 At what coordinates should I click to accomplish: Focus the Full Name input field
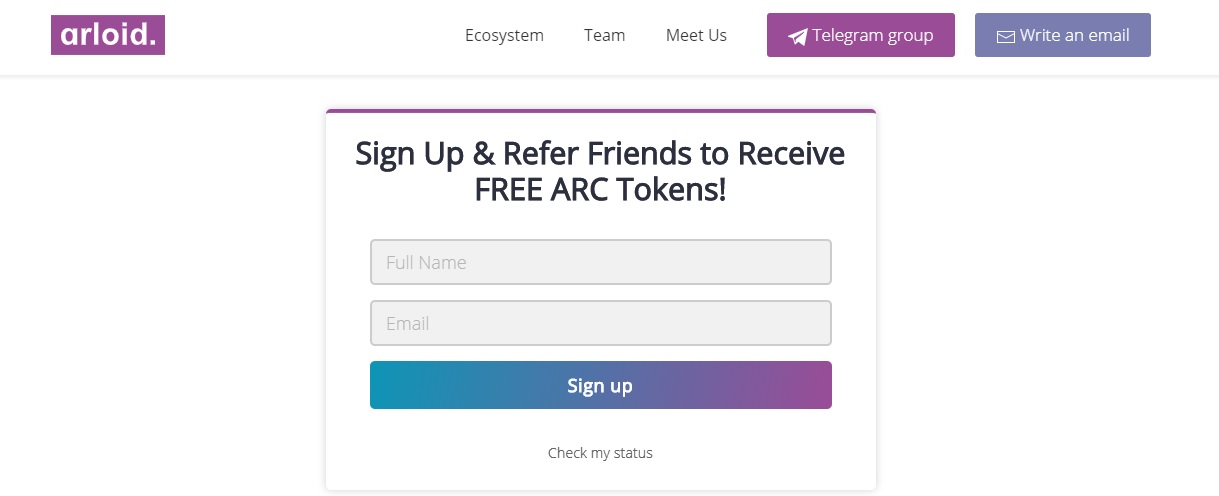point(600,262)
